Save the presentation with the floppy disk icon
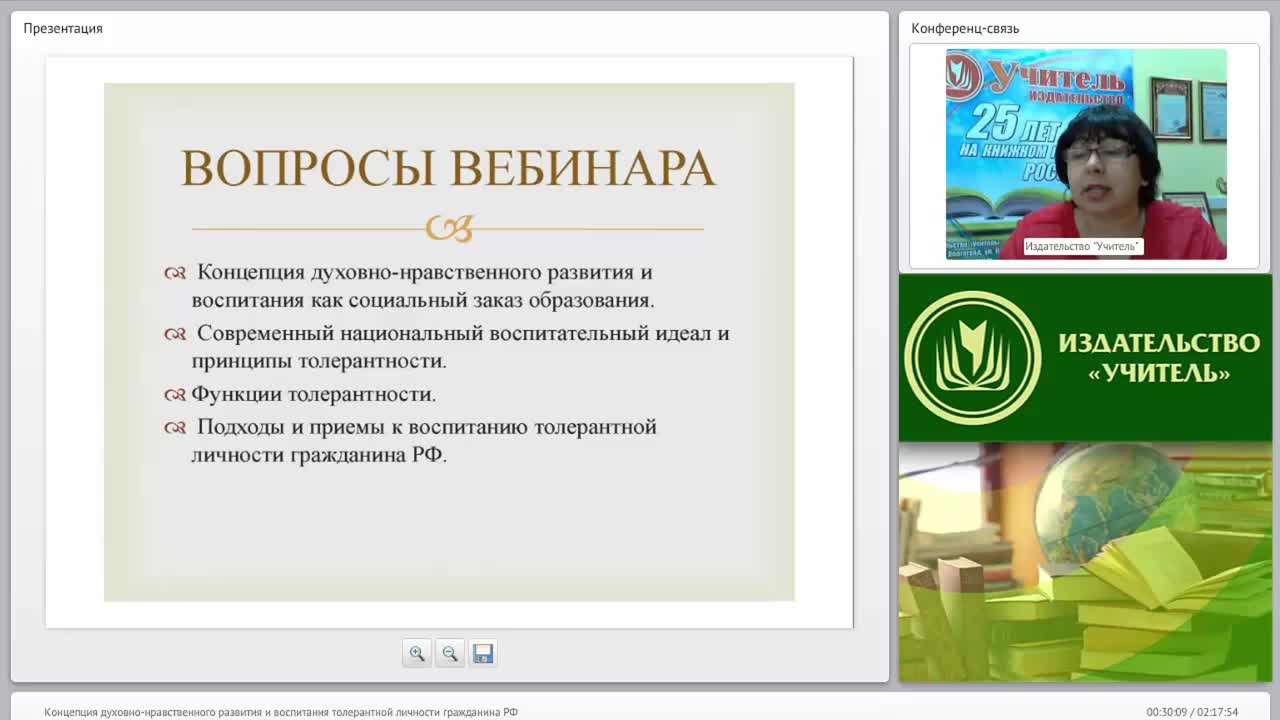The image size is (1280, 720). coord(483,653)
